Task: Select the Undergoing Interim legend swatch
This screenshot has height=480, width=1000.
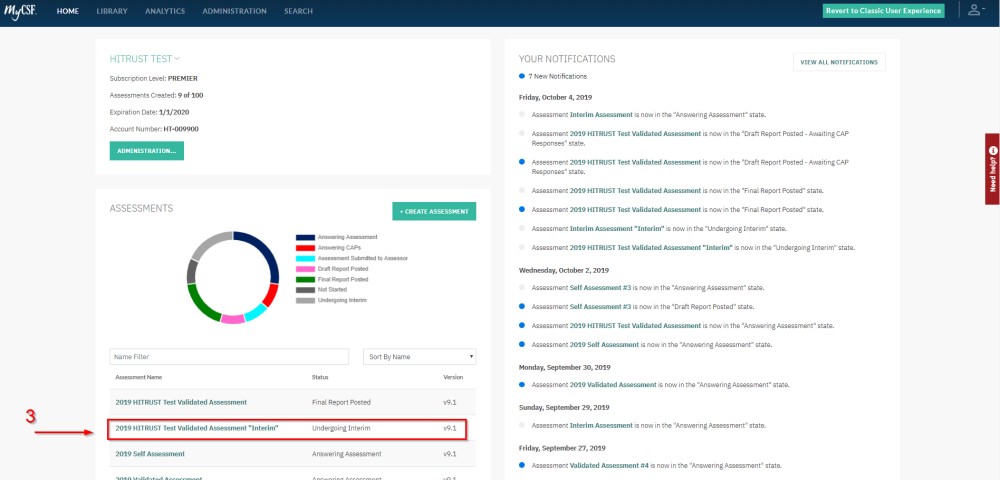Action: tap(305, 300)
